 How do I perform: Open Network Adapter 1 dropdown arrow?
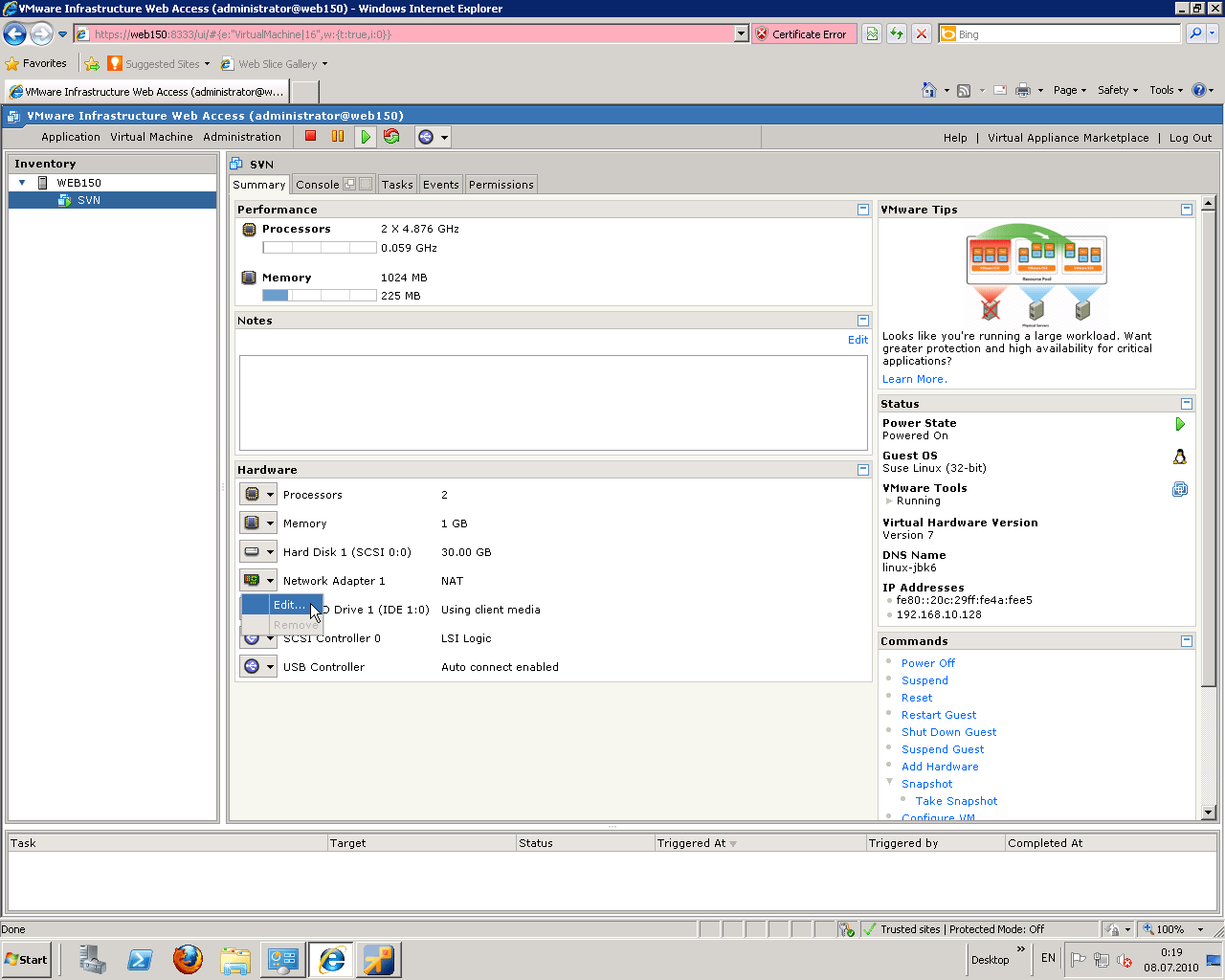point(271,581)
